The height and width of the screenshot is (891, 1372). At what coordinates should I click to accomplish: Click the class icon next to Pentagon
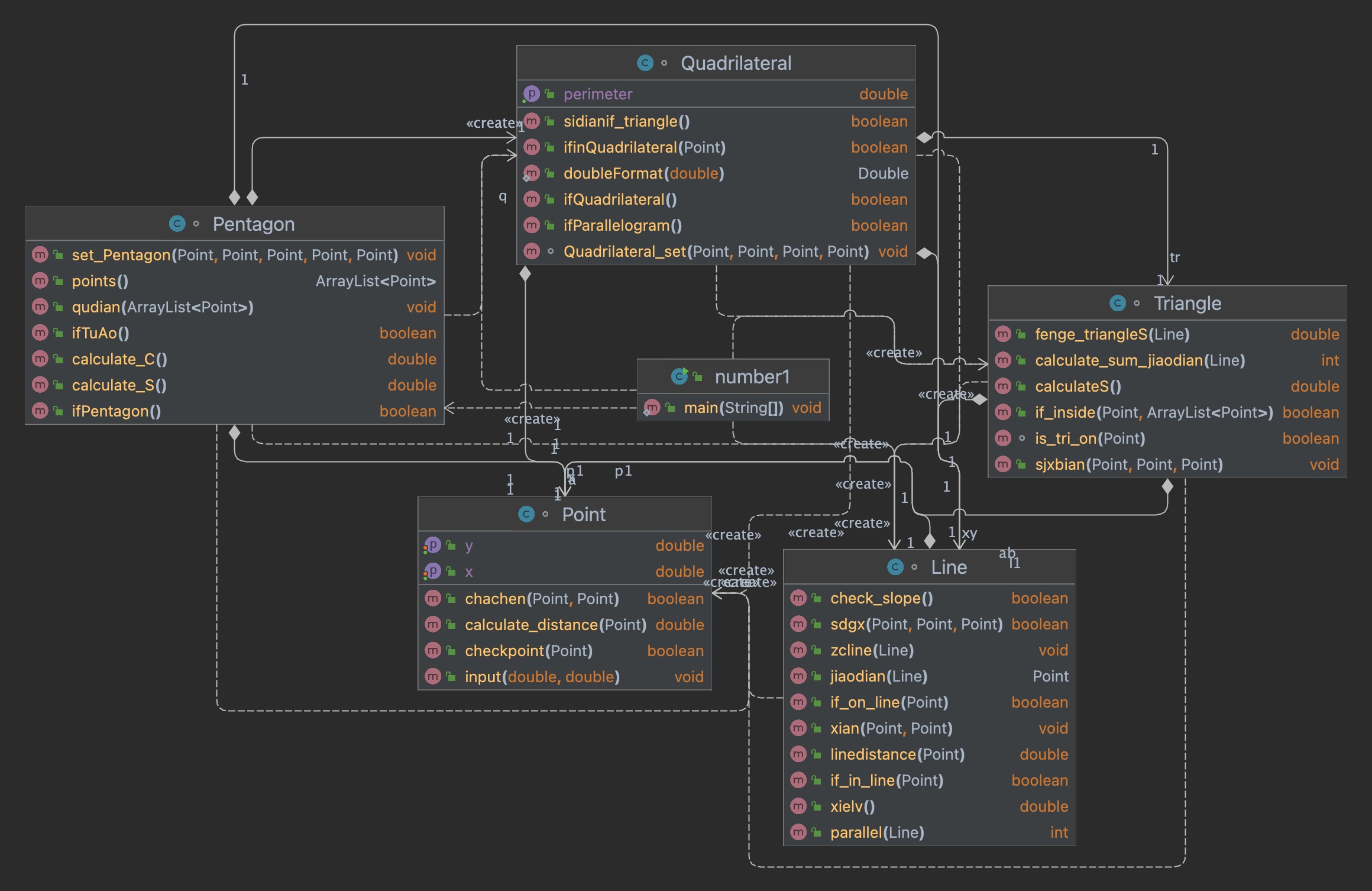point(177,224)
